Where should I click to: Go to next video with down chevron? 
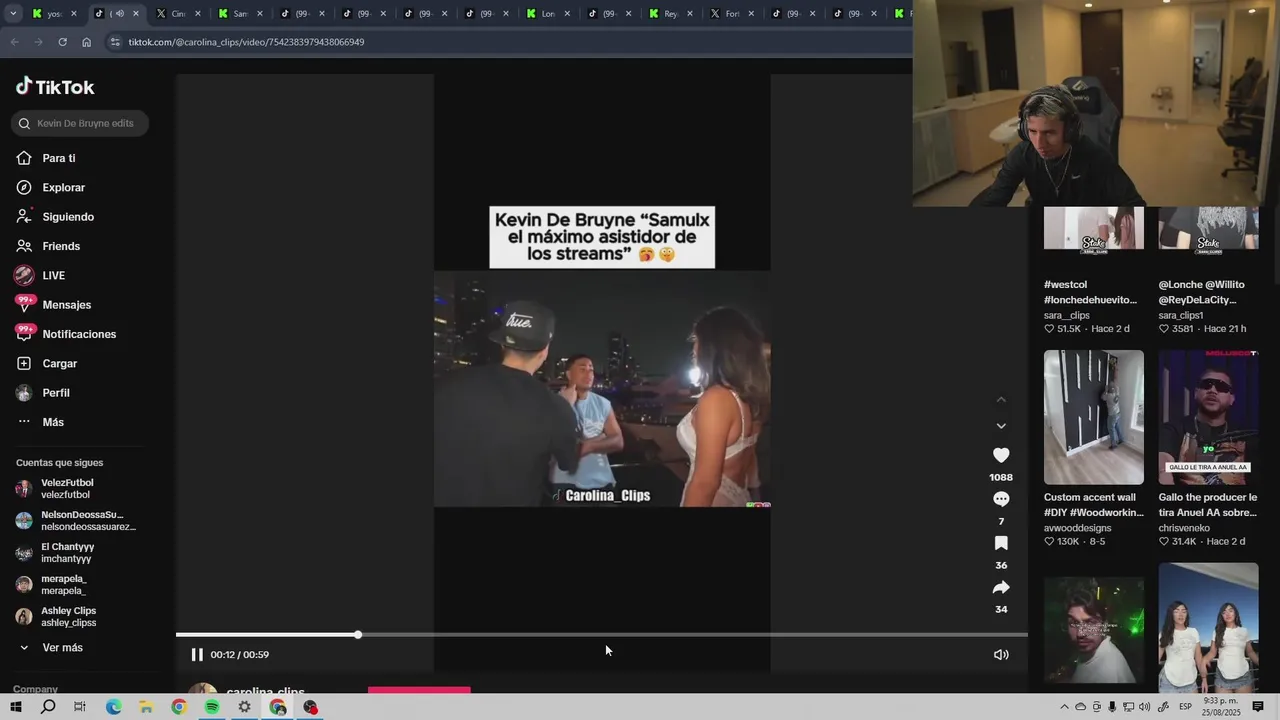[x=1001, y=426]
